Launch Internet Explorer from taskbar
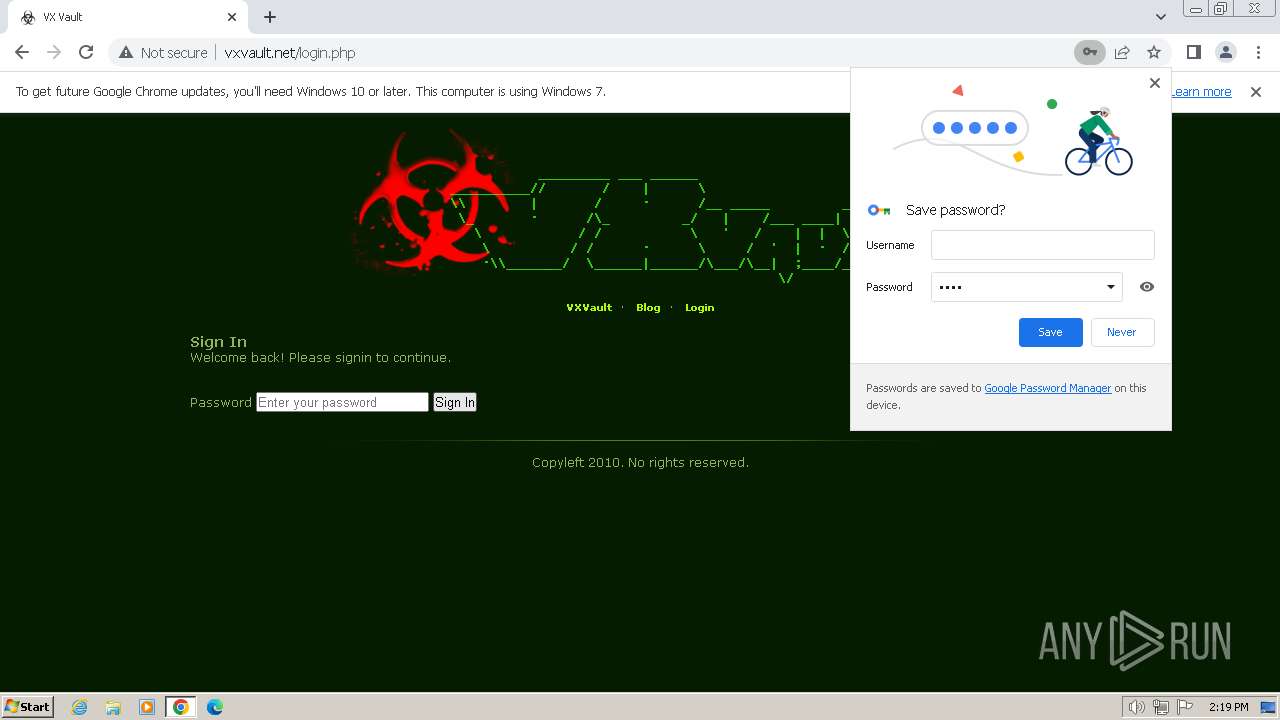 (79, 707)
